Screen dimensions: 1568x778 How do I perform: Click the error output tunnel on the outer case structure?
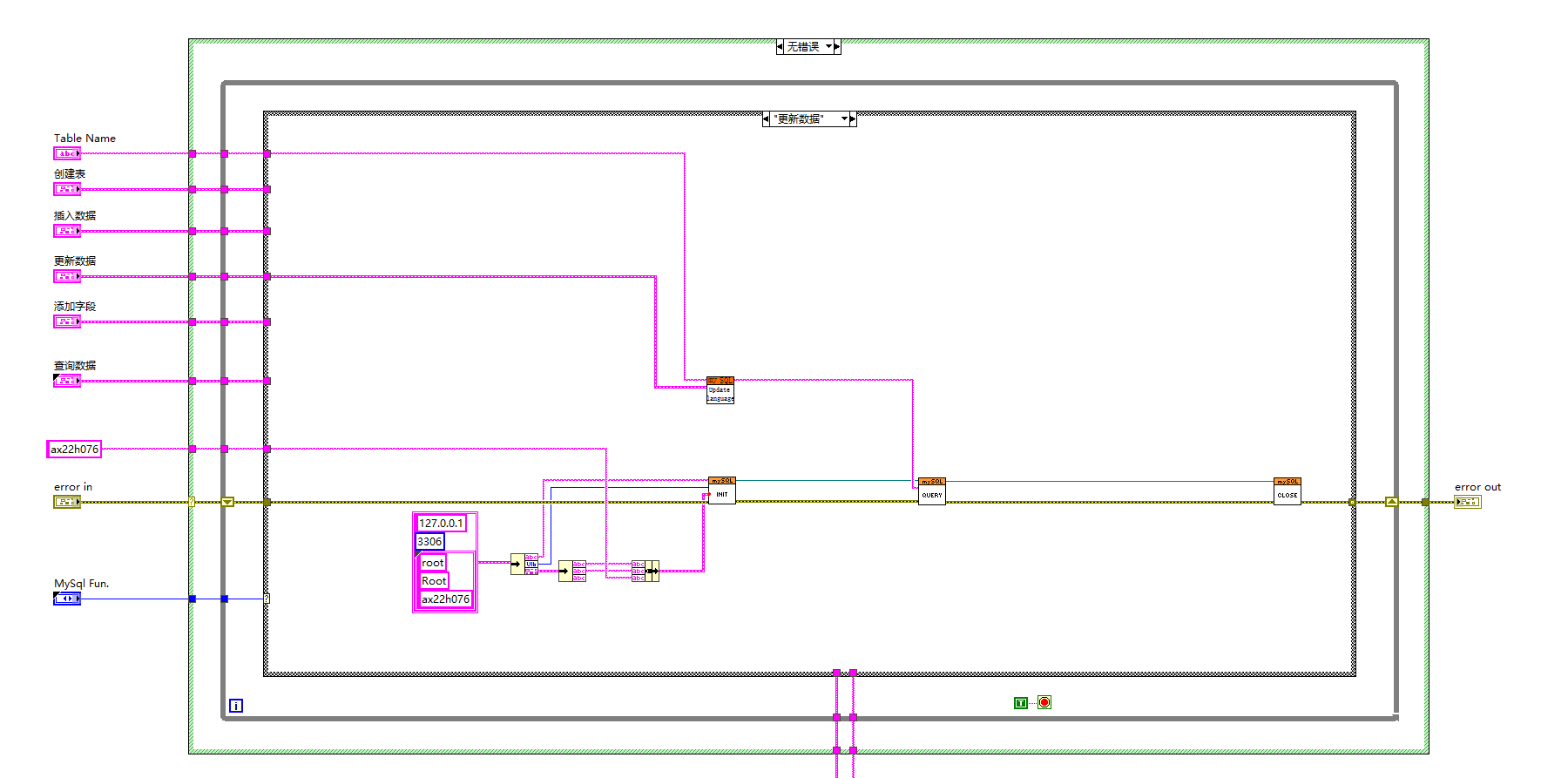click(1425, 502)
